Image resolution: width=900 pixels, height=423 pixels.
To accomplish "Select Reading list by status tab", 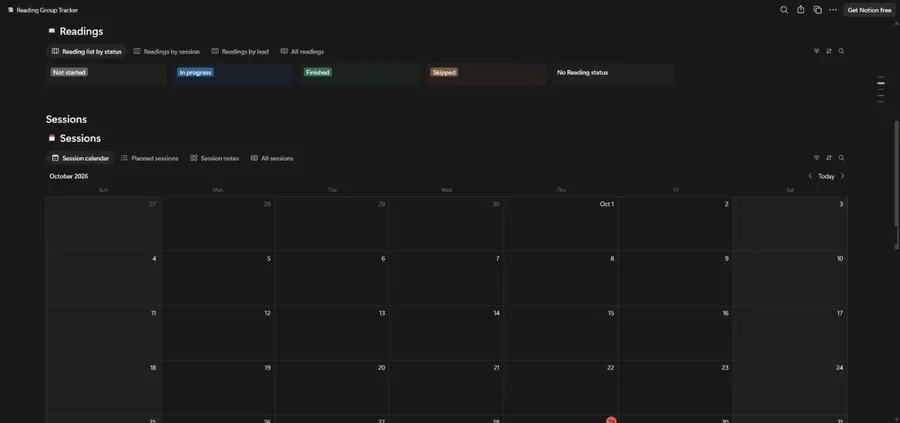I will pos(87,51).
